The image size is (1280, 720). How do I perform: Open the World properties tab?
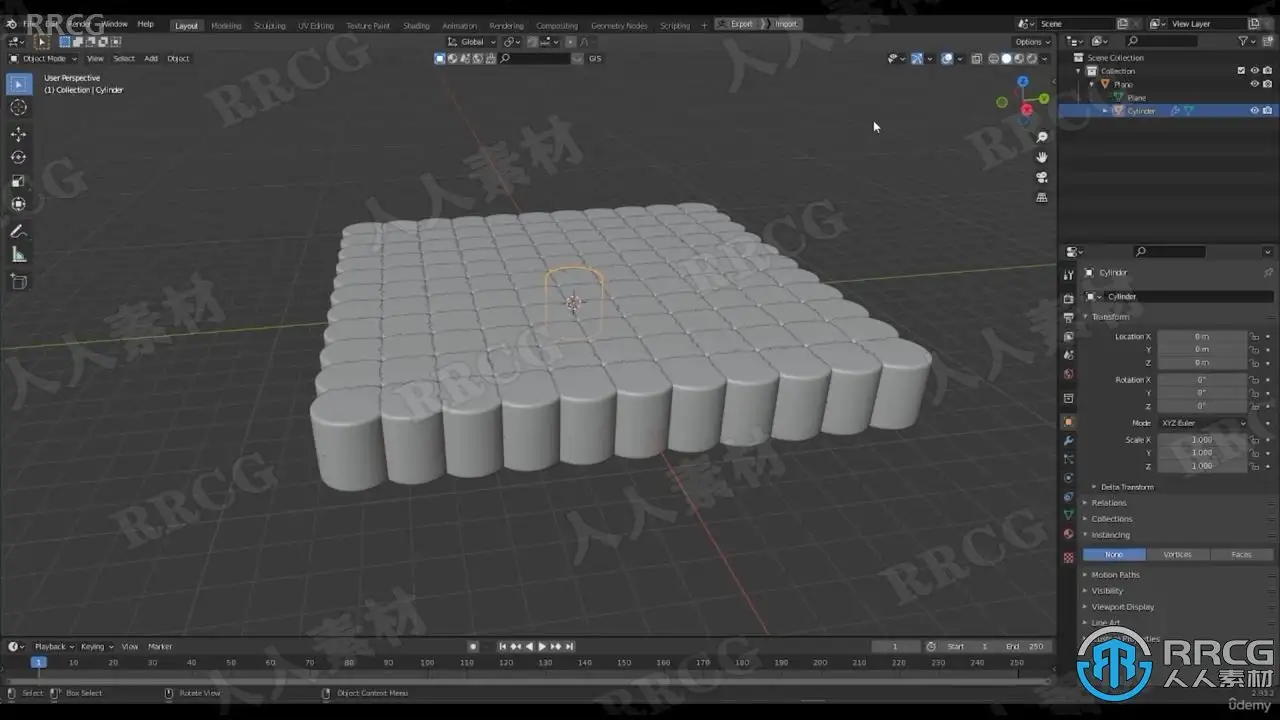(x=1069, y=374)
